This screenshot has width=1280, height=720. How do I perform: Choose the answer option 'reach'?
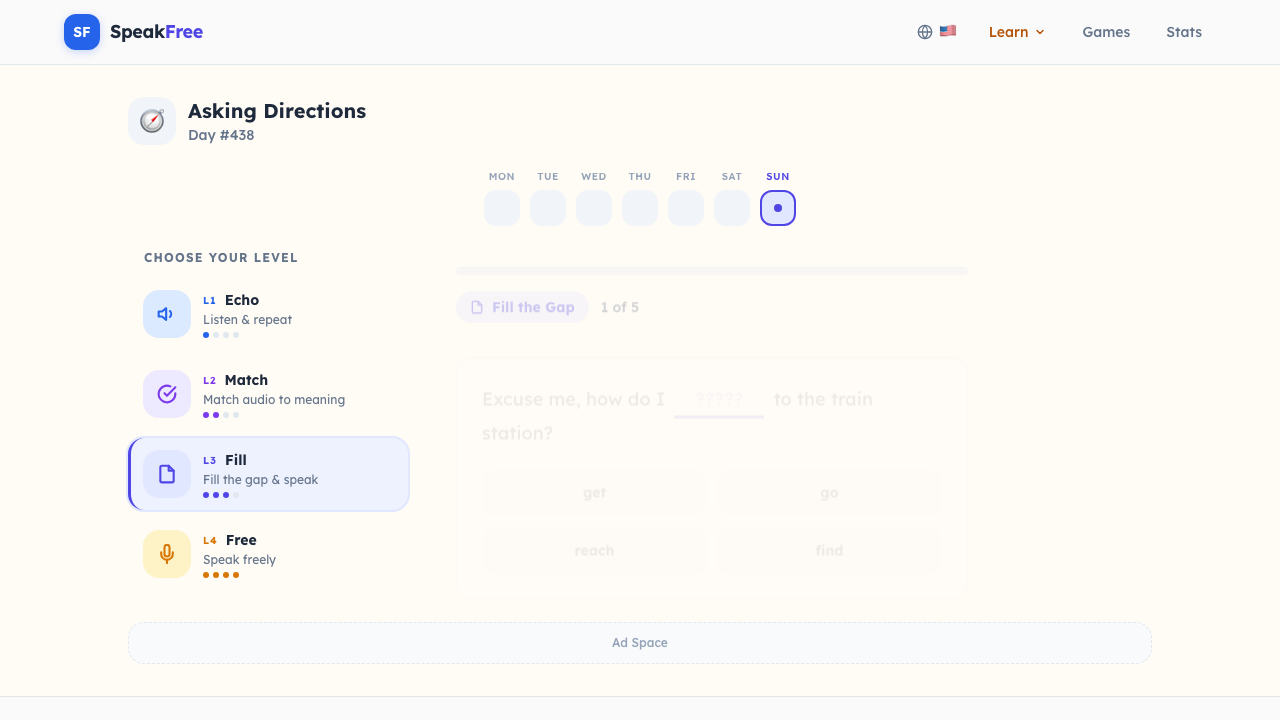pos(595,551)
